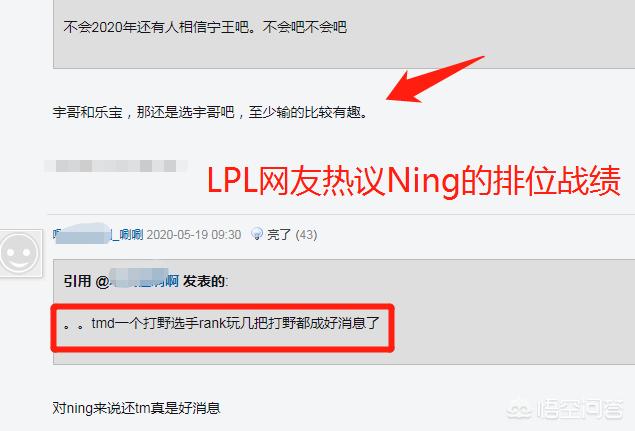Click the bold 发表的 label
Screen dimensions: 635x431
click(205, 281)
